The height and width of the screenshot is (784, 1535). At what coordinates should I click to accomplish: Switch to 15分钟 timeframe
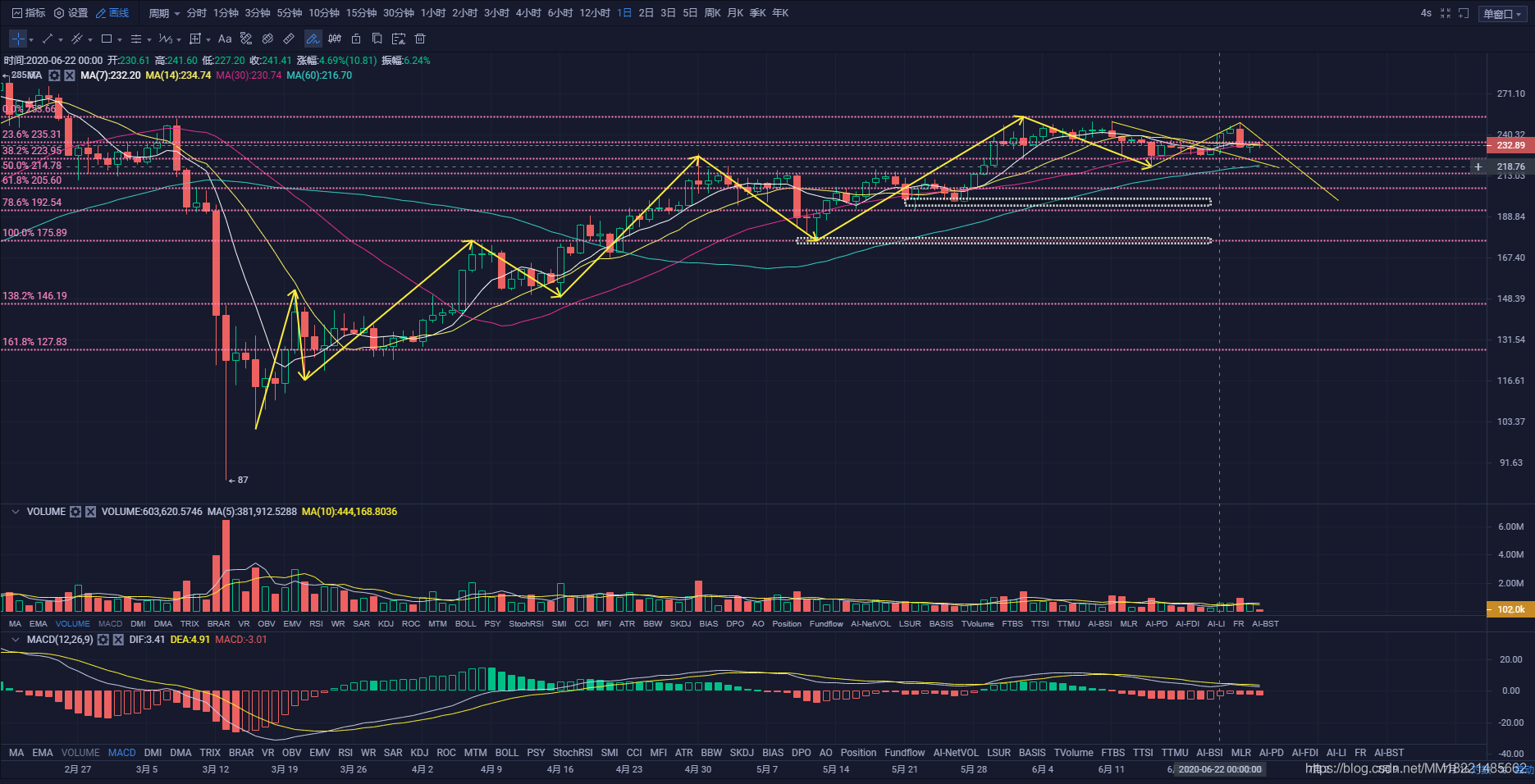(x=361, y=13)
